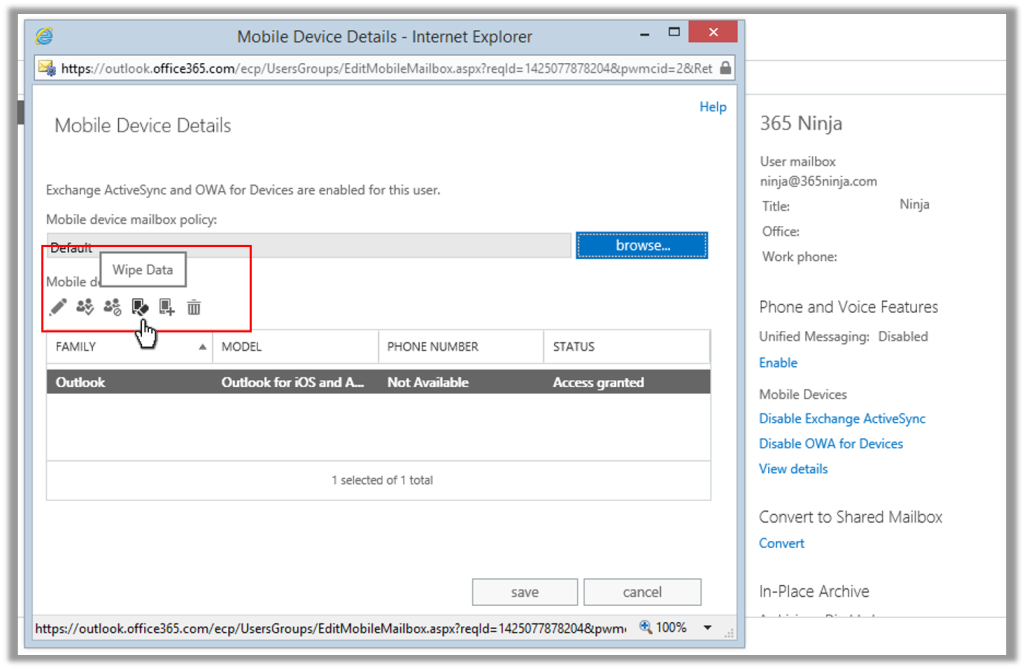Click the cancel button

[x=642, y=591]
